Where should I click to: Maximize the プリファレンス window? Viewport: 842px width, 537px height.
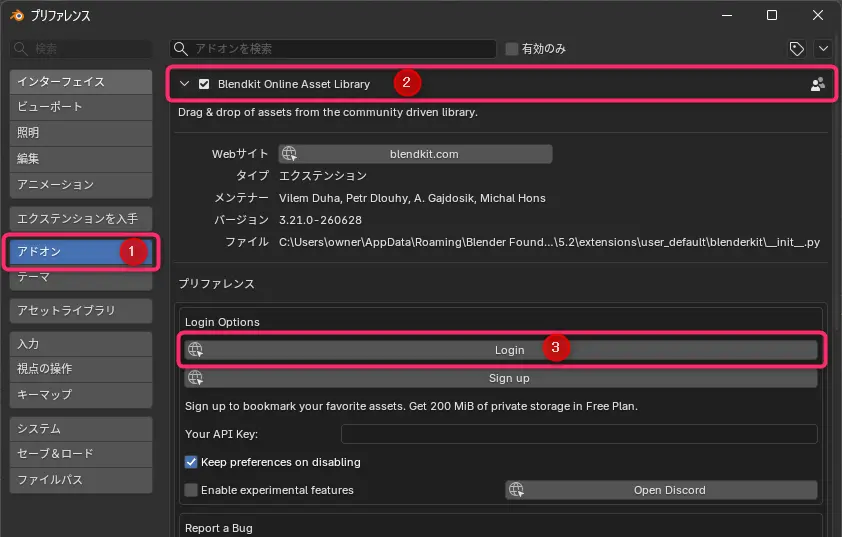772,16
